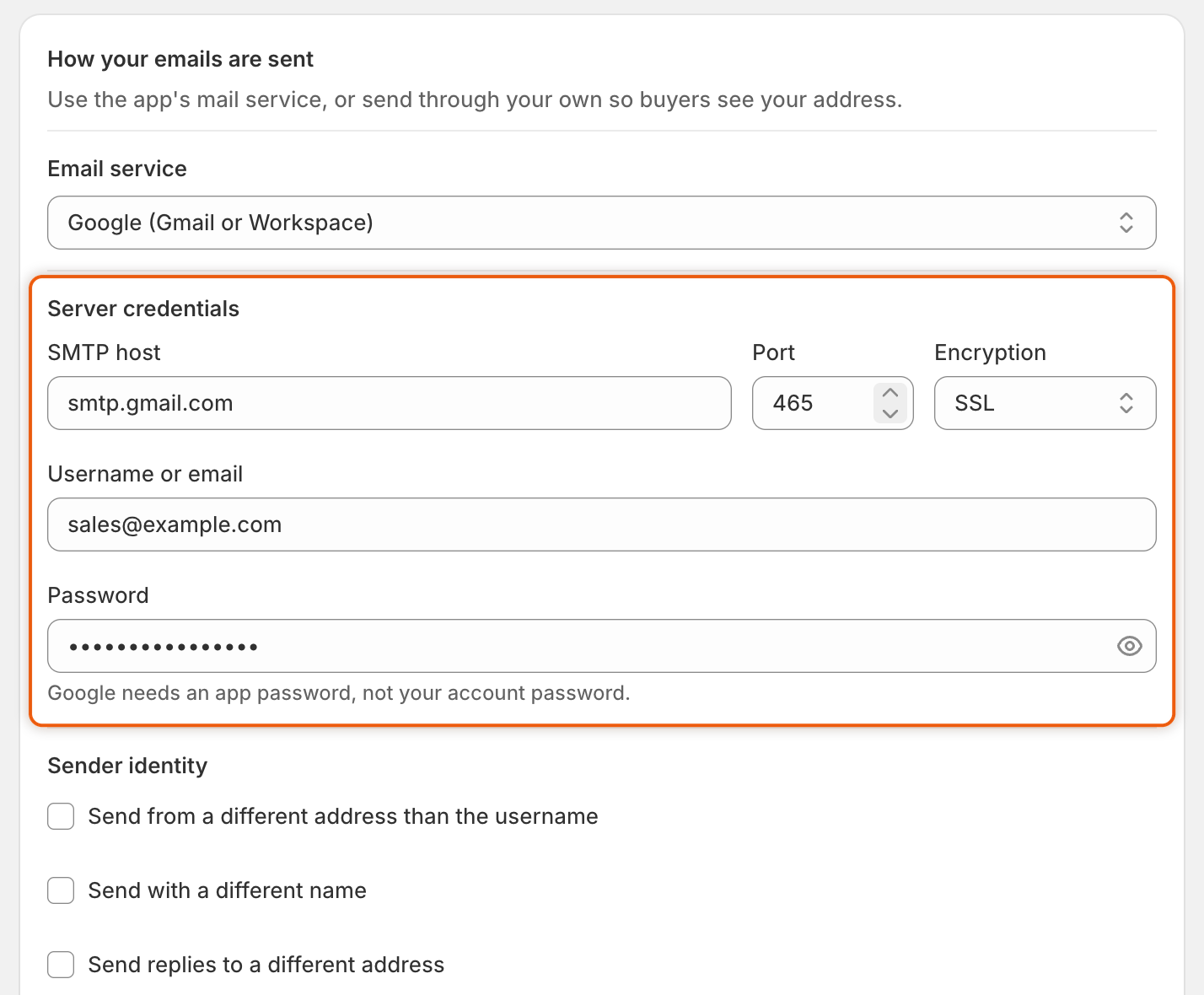Click the 'SMTP host' label
Screen dimensions: 1204x995
coord(104,352)
